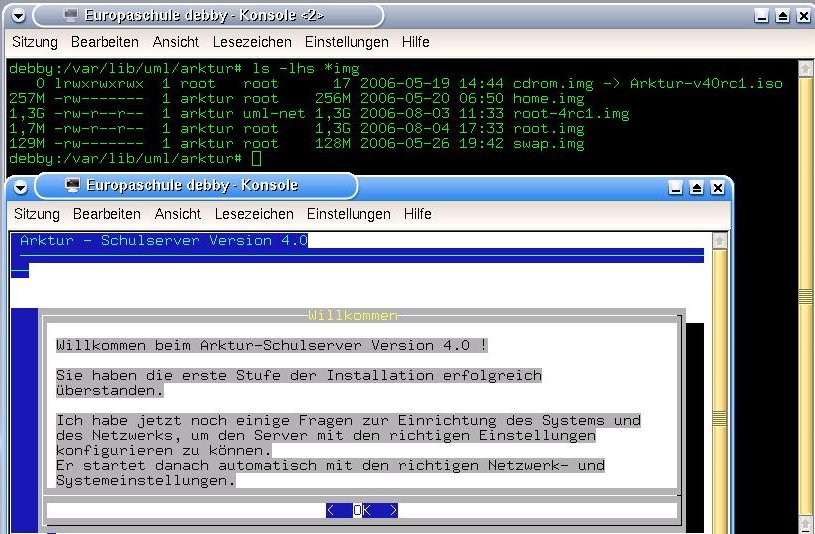Viewport: 815px width, 534px height.
Task: Click the terminal cursor at the last prompt
Action: pyautogui.click(x=256, y=159)
